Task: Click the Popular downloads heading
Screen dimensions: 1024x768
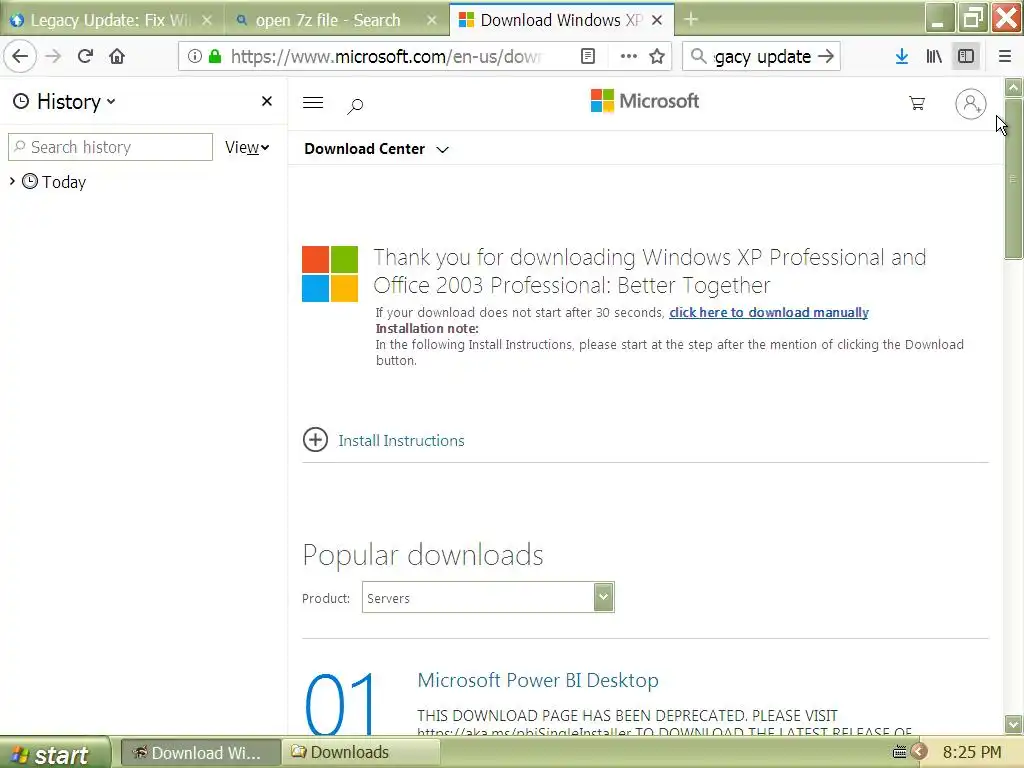Action: click(423, 555)
